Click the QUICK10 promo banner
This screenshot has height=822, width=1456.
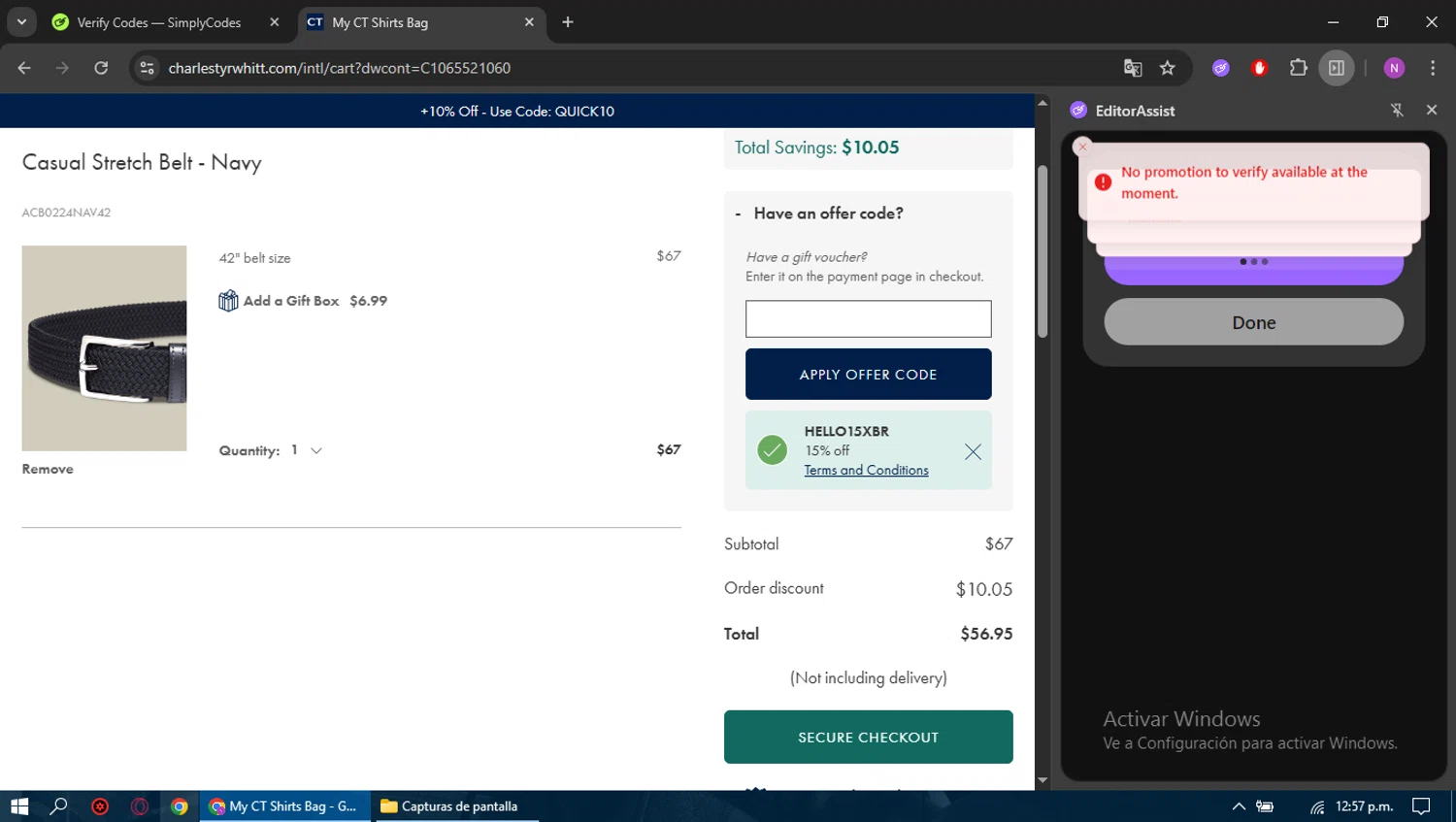click(517, 112)
